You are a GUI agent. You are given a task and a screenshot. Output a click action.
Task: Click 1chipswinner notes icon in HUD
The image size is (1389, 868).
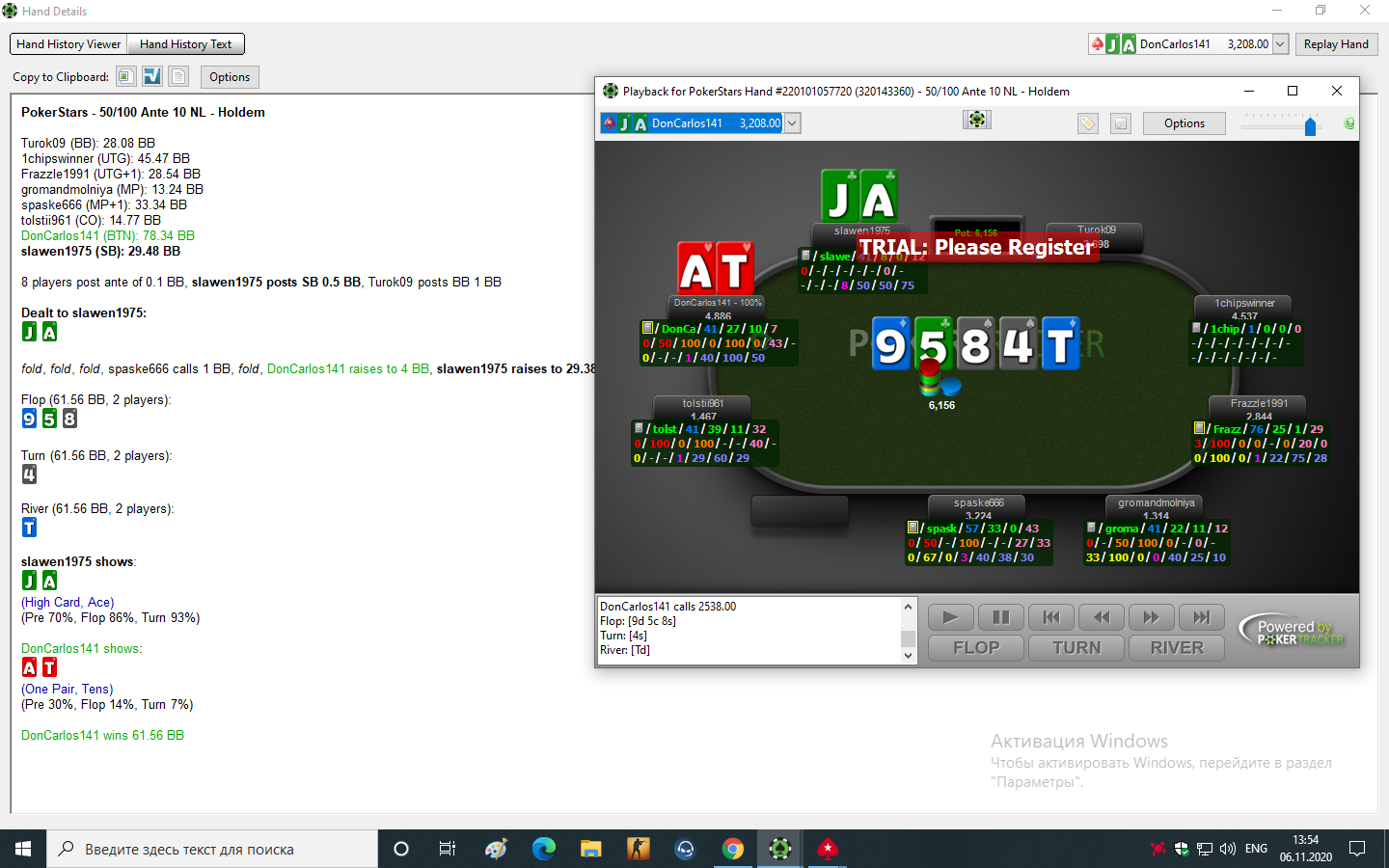tap(1197, 328)
